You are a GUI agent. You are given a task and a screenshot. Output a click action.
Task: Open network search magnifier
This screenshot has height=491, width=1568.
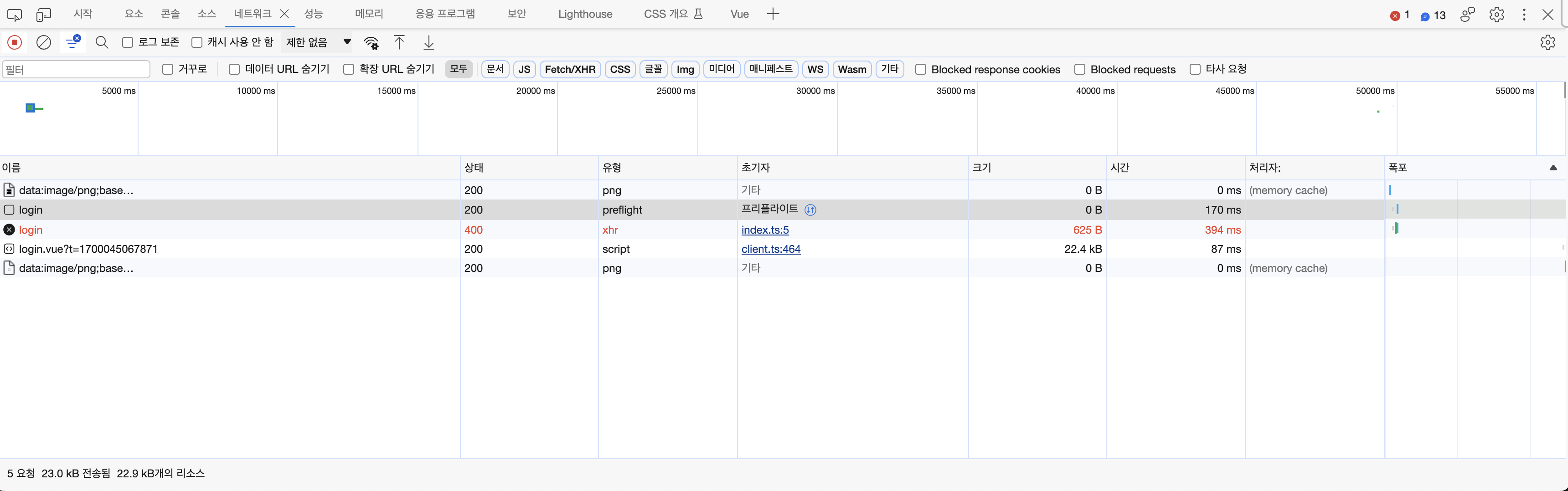[x=102, y=42]
